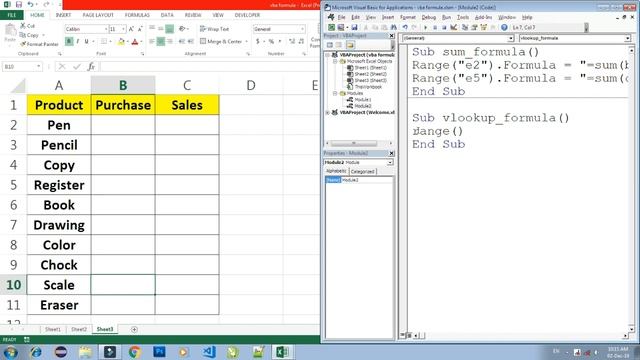Image resolution: width=640 pixels, height=360 pixels.
Task: Toggle Bold formatting in Excel ribbon
Action: 69,42
